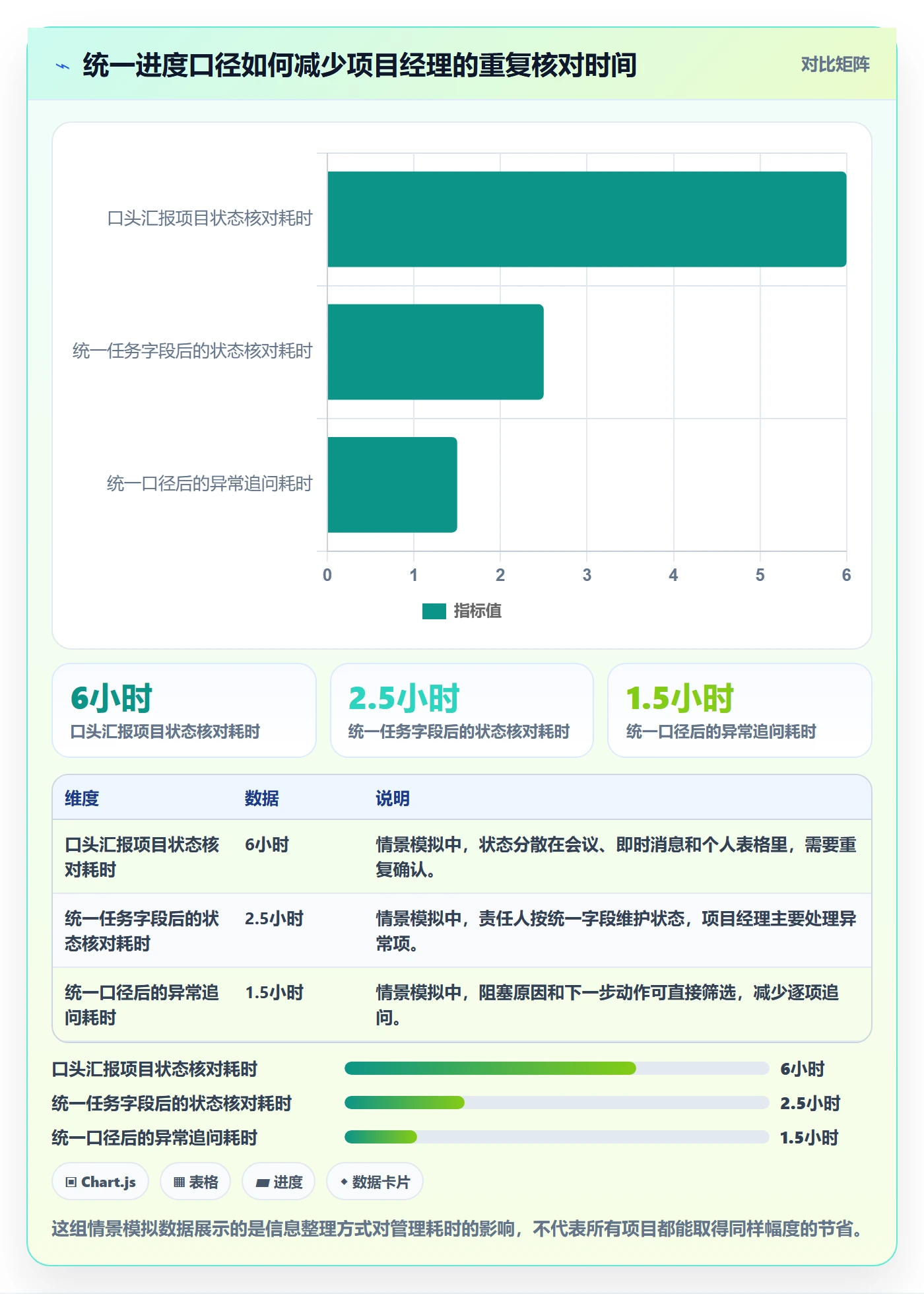This screenshot has height=1294, width=924.
Task: Click the page title 统一进度口径如何减少项目经理的重复核对时间
Action: click(x=360, y=65)
